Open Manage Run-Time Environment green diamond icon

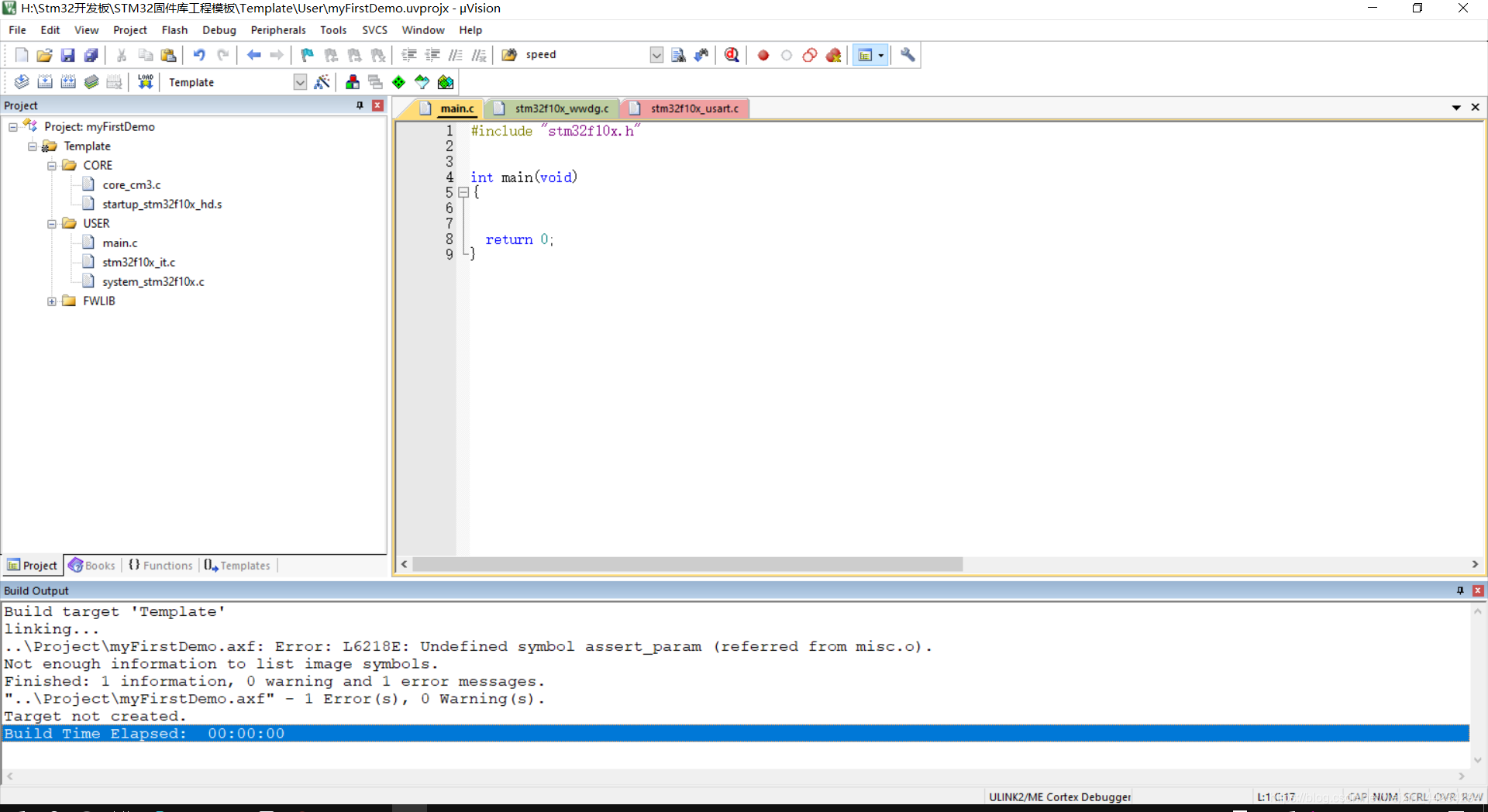coord(398,82)
